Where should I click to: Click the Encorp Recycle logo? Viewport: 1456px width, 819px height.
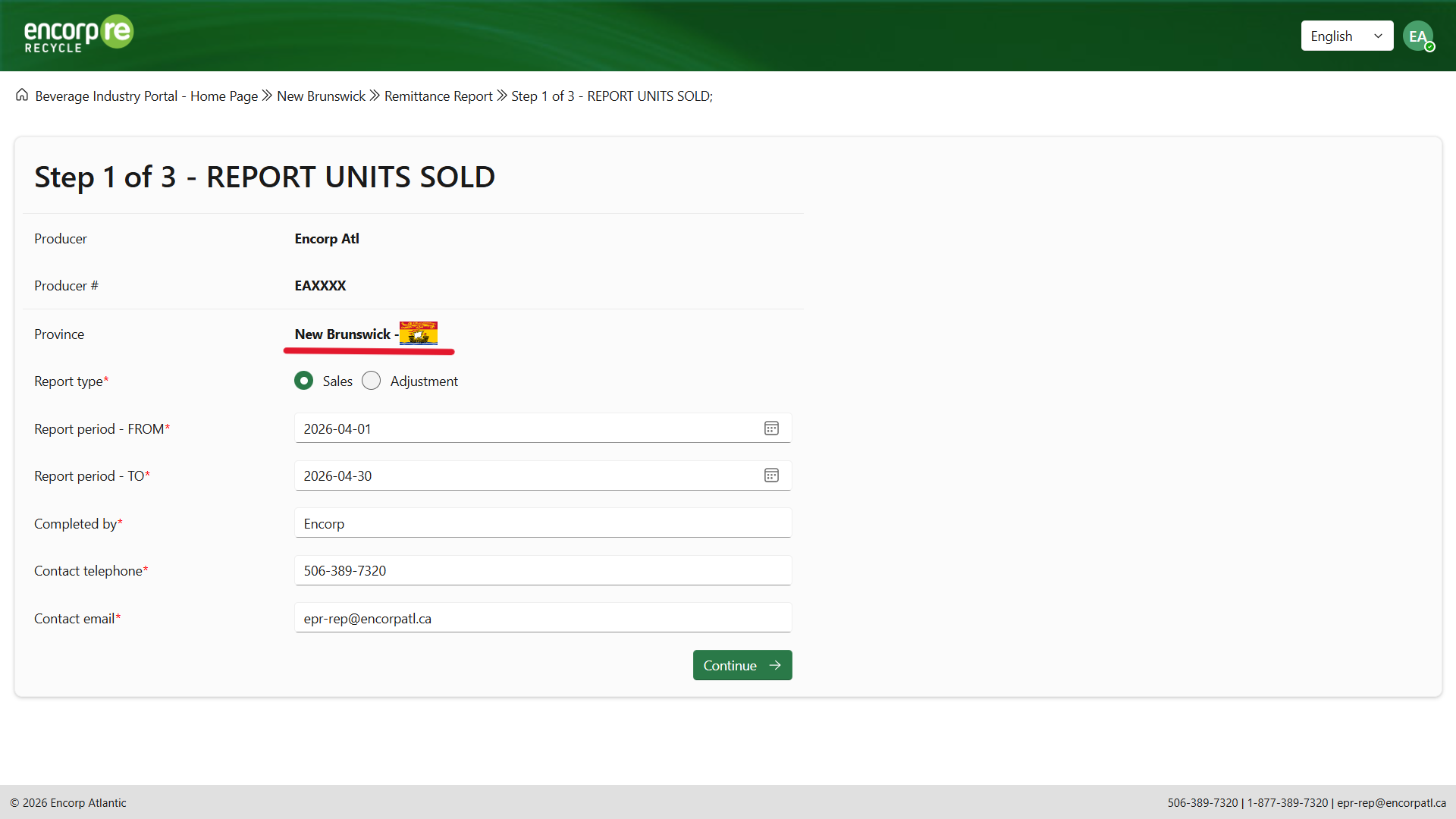(79, 35)
